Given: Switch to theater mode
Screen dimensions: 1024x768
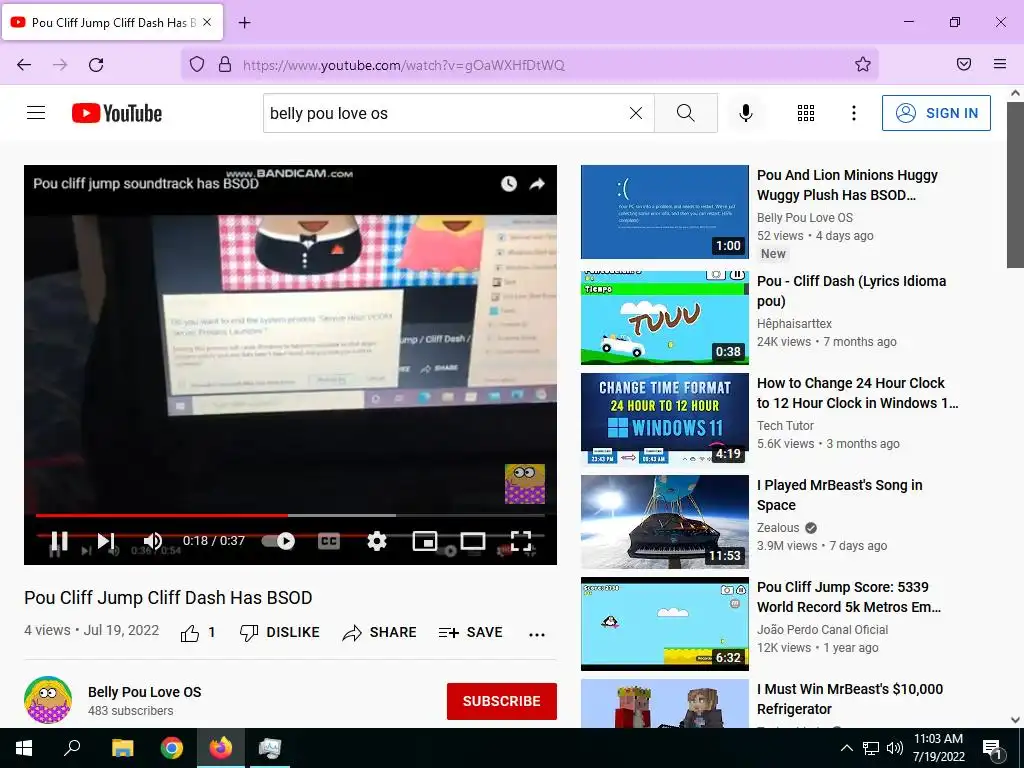Looking at the screenshot, I should point(473,541).
